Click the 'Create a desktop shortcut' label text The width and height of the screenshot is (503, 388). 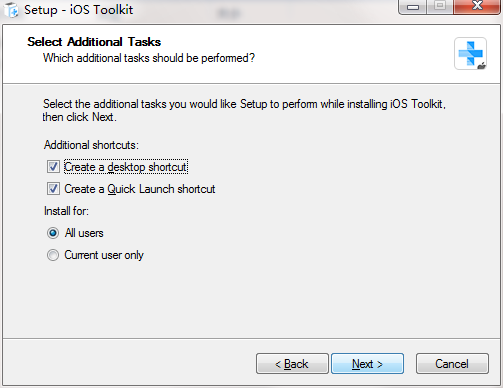coord(126,167)
